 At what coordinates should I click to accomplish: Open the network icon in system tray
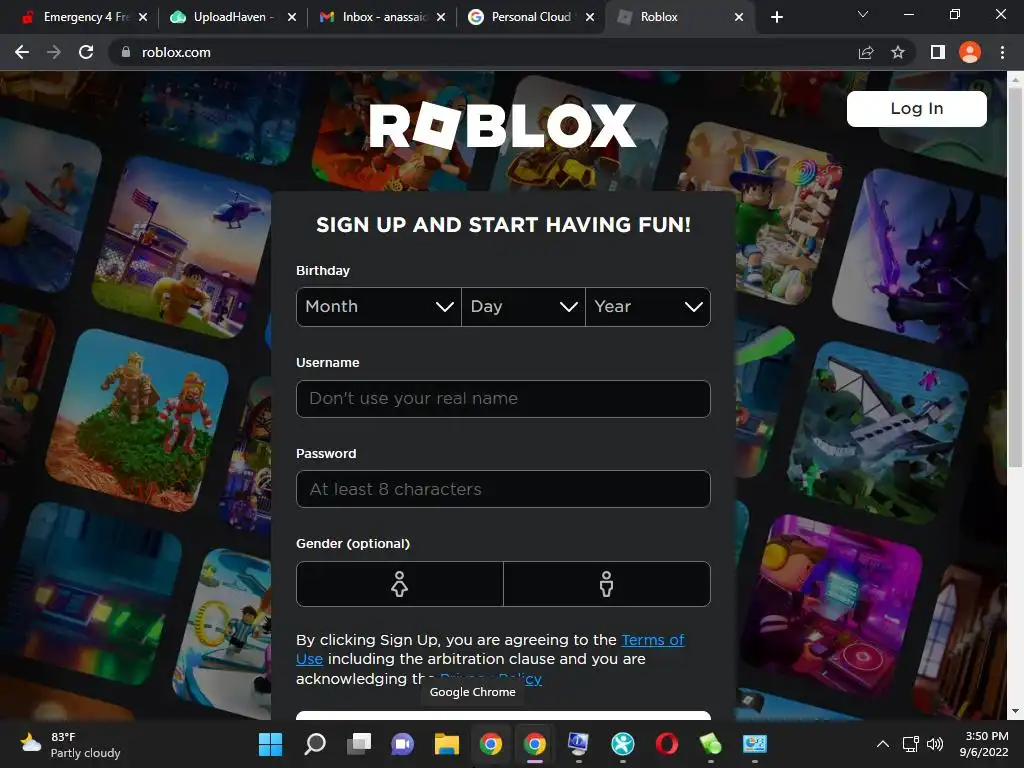click(x=910, y=744)
